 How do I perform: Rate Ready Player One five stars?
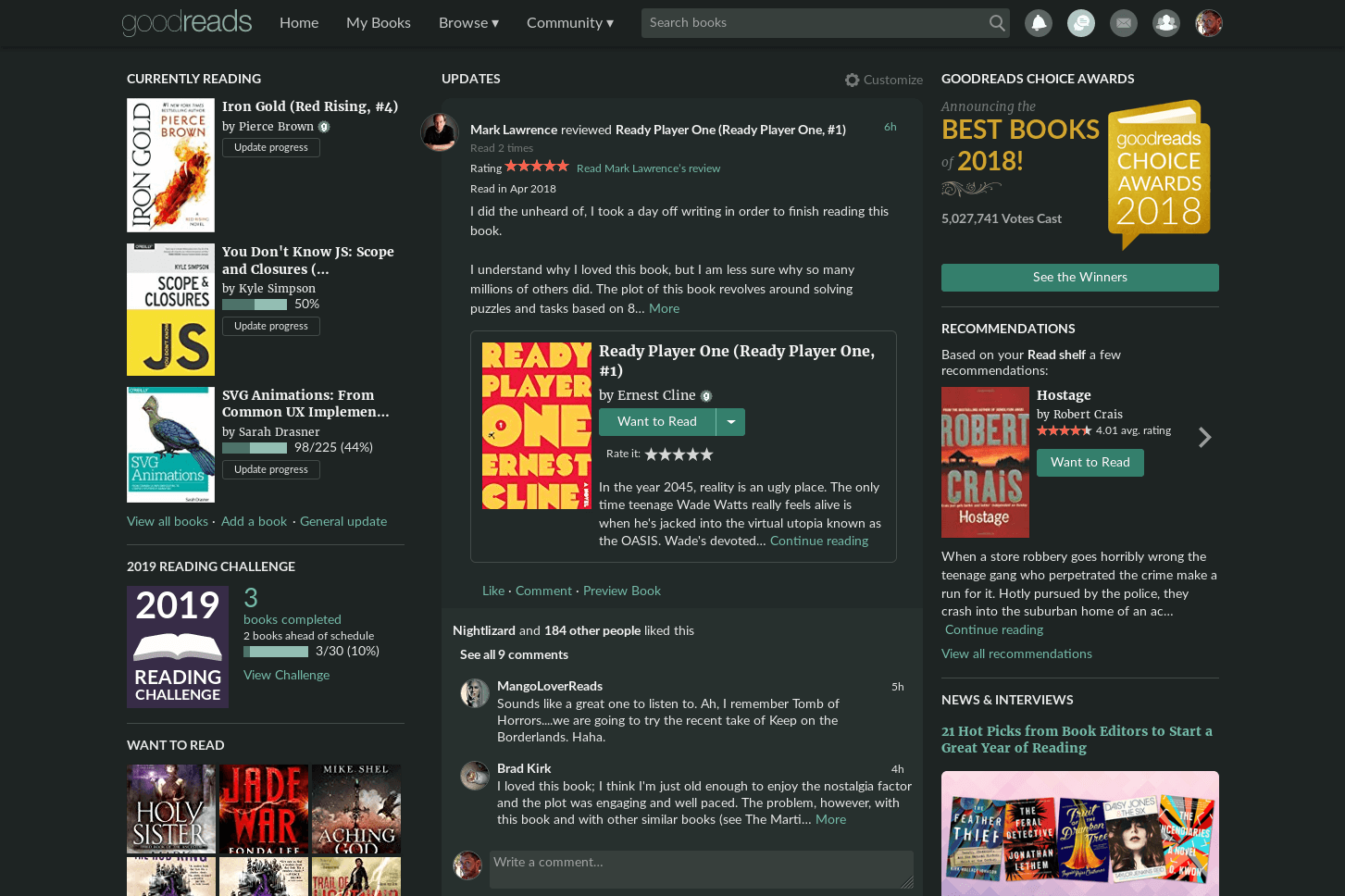coord(707,454)
